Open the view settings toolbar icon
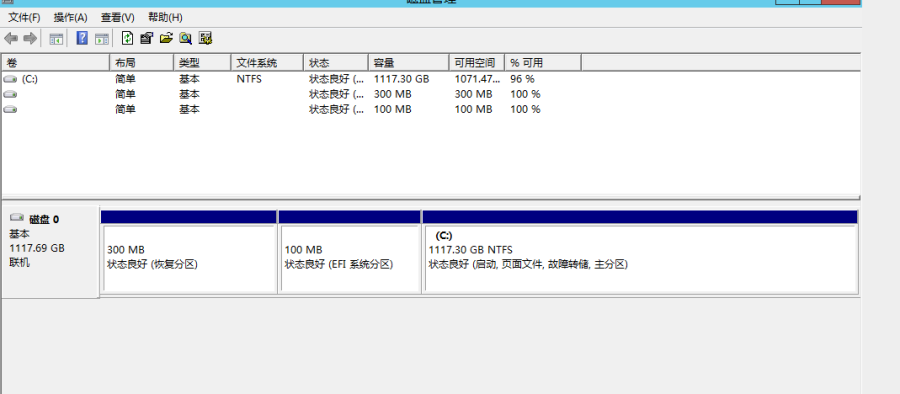Screen dimensions: 900x394 coord(205,39)
